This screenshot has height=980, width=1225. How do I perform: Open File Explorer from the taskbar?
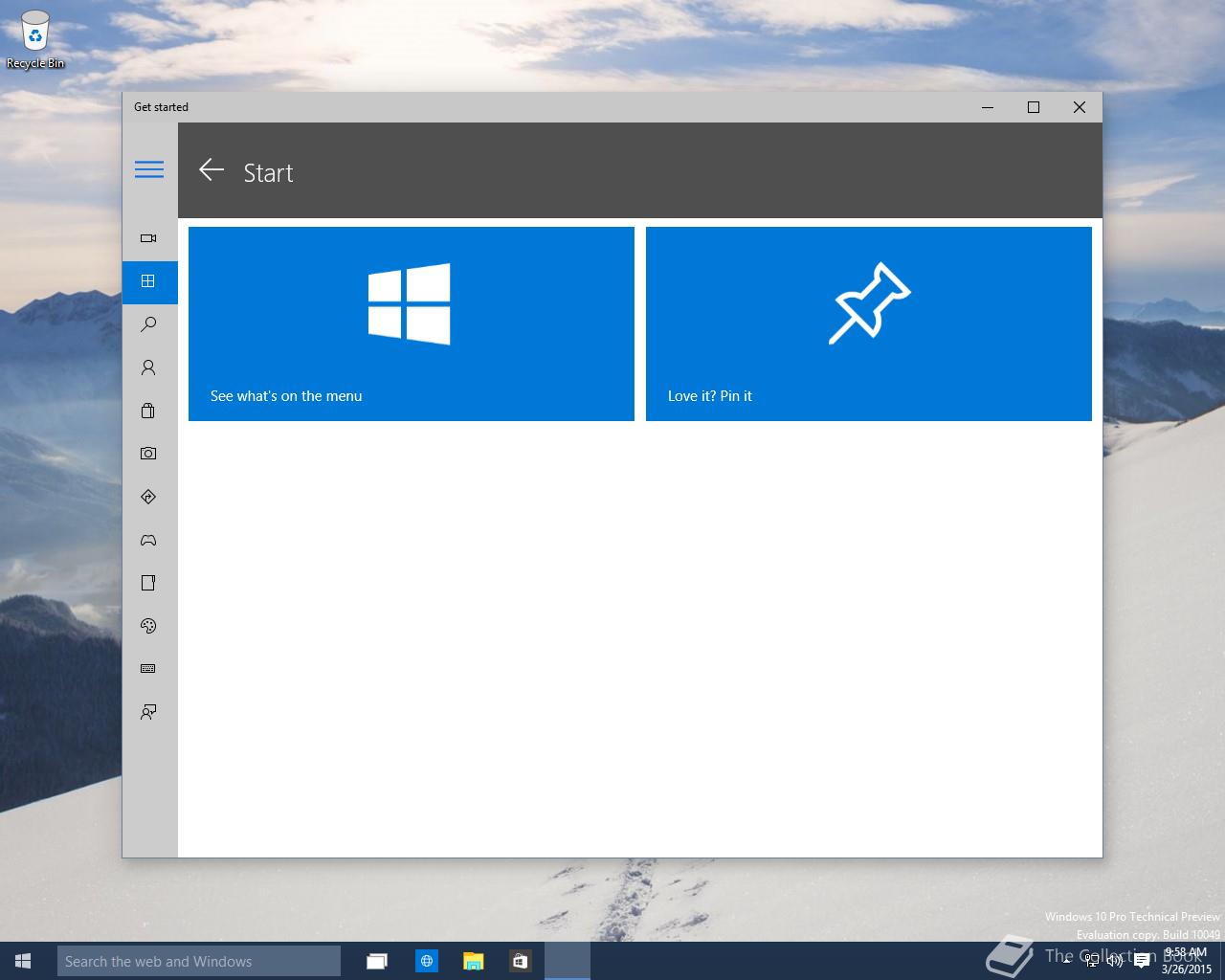[473, 961]
